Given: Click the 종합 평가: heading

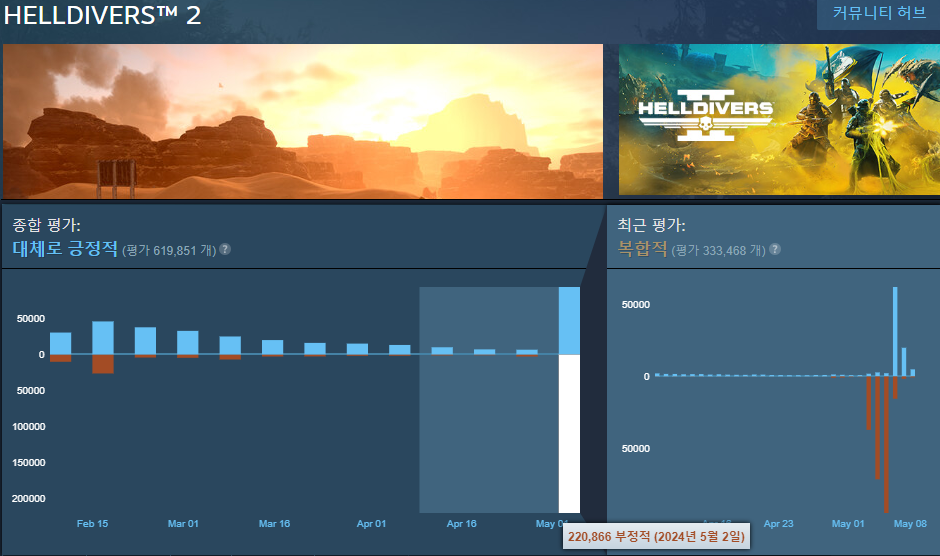Looking at the screenshot, I should pyautogui.click(x=46, y=225).
